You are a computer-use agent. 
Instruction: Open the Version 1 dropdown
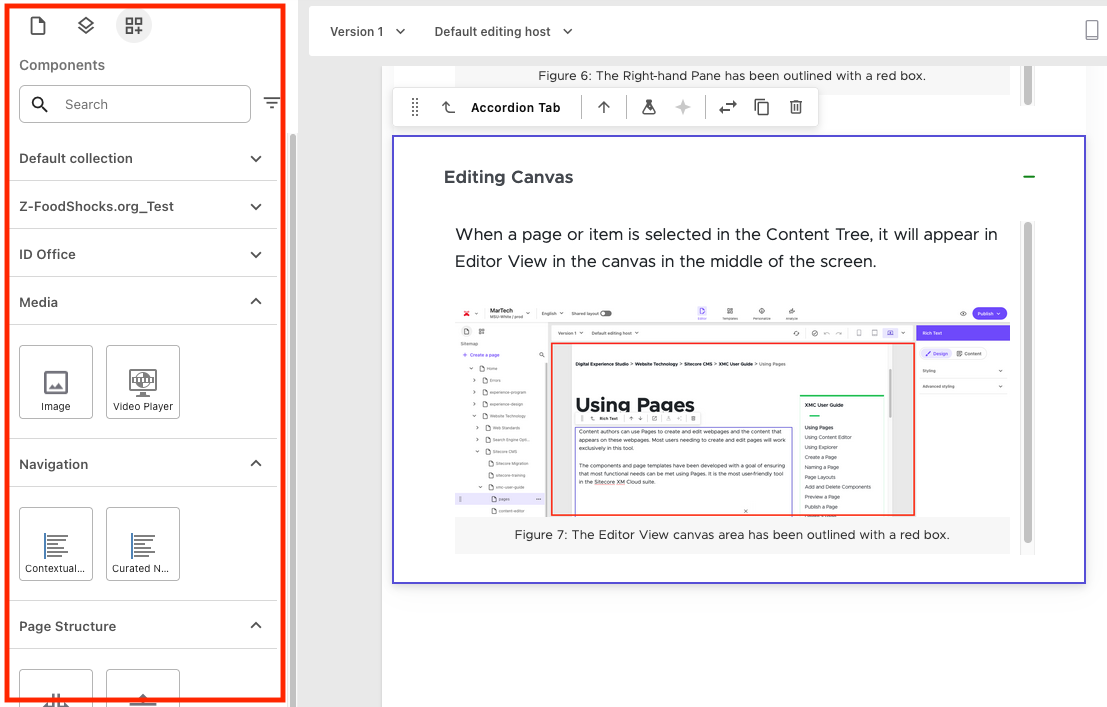point(366,31)
